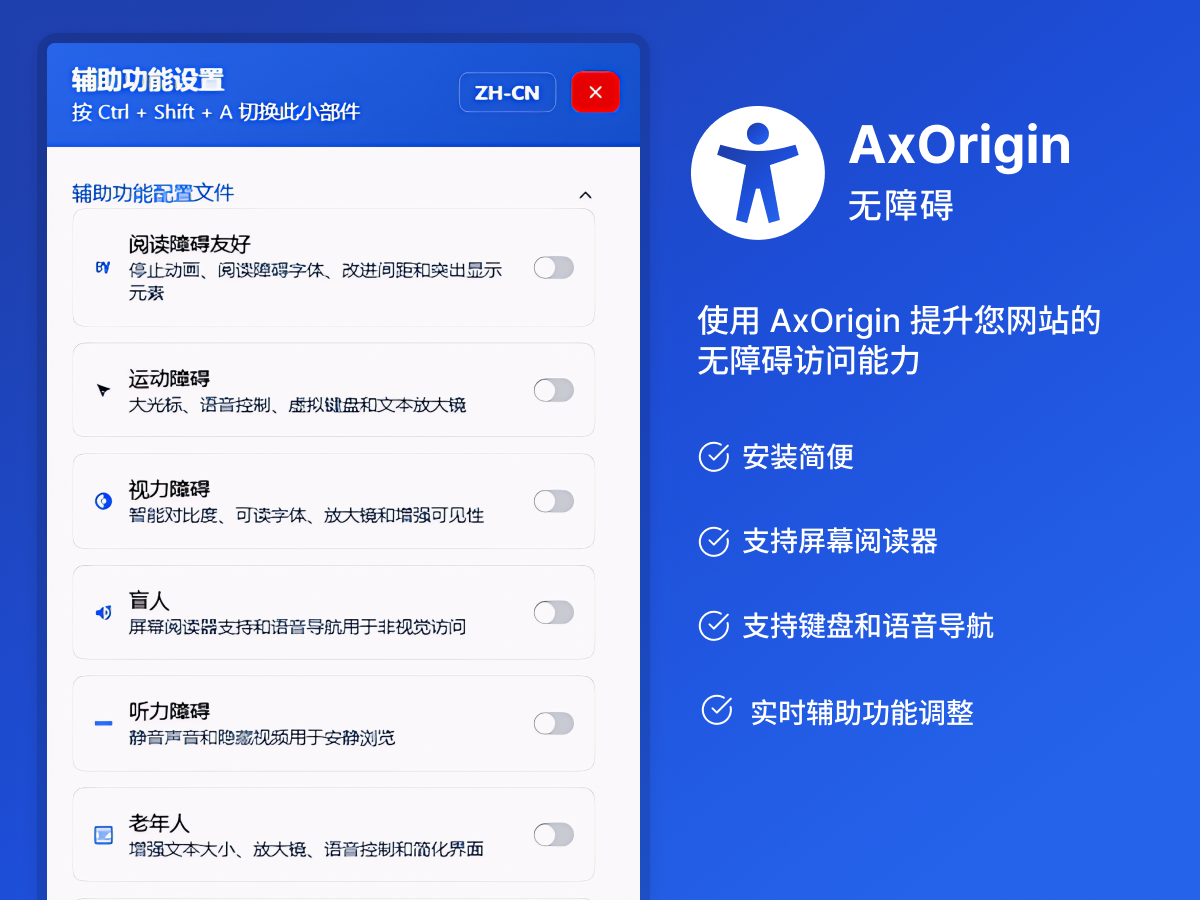Viewport: 1200px width, 900px height.
Task: Select the 老年人 profile title
Action: tap(159, 823)
